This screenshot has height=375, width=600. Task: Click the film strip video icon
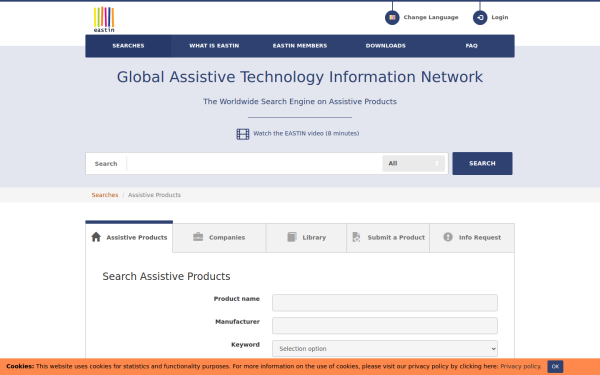(243, 134)
